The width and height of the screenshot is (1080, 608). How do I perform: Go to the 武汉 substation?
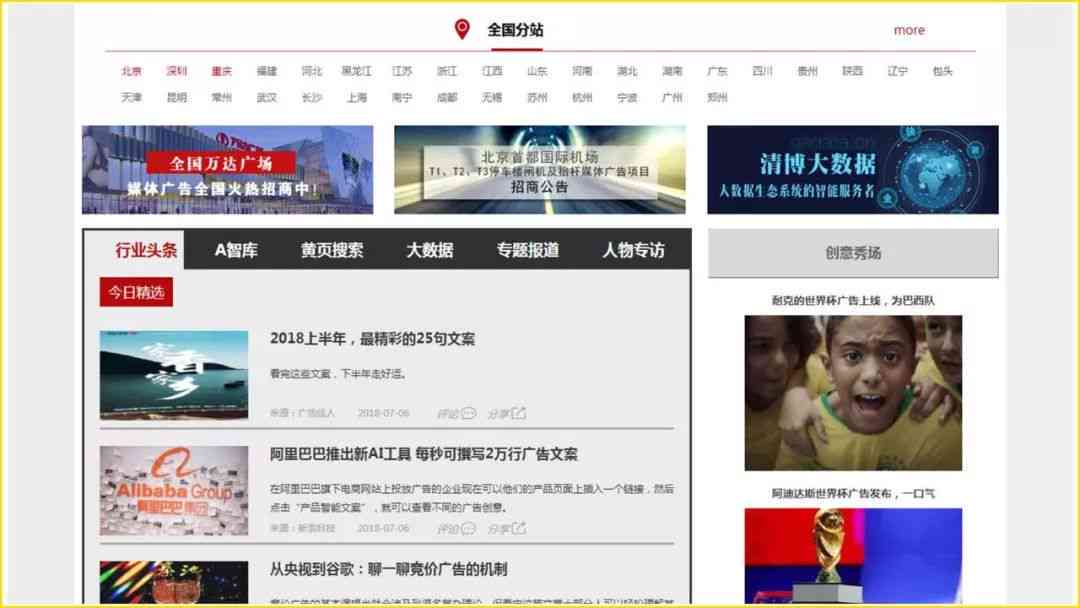[267, 98]
